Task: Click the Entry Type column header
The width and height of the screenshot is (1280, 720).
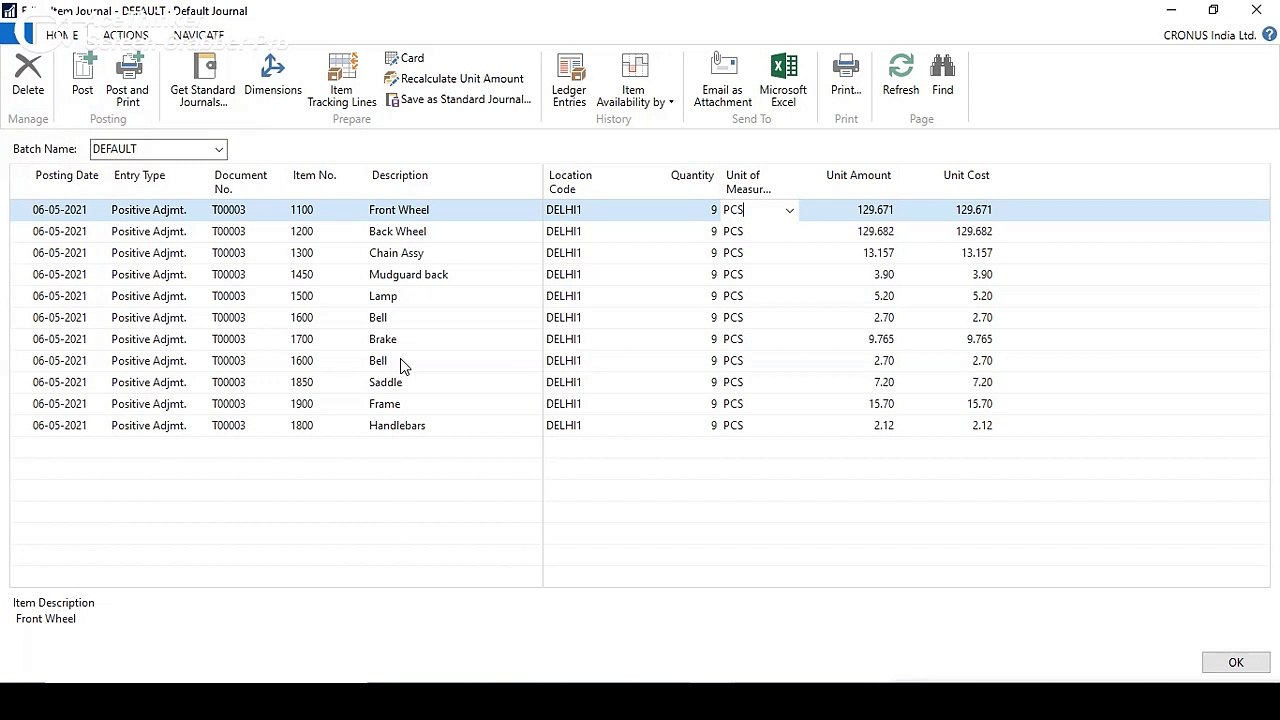Action: click(140, 175)
